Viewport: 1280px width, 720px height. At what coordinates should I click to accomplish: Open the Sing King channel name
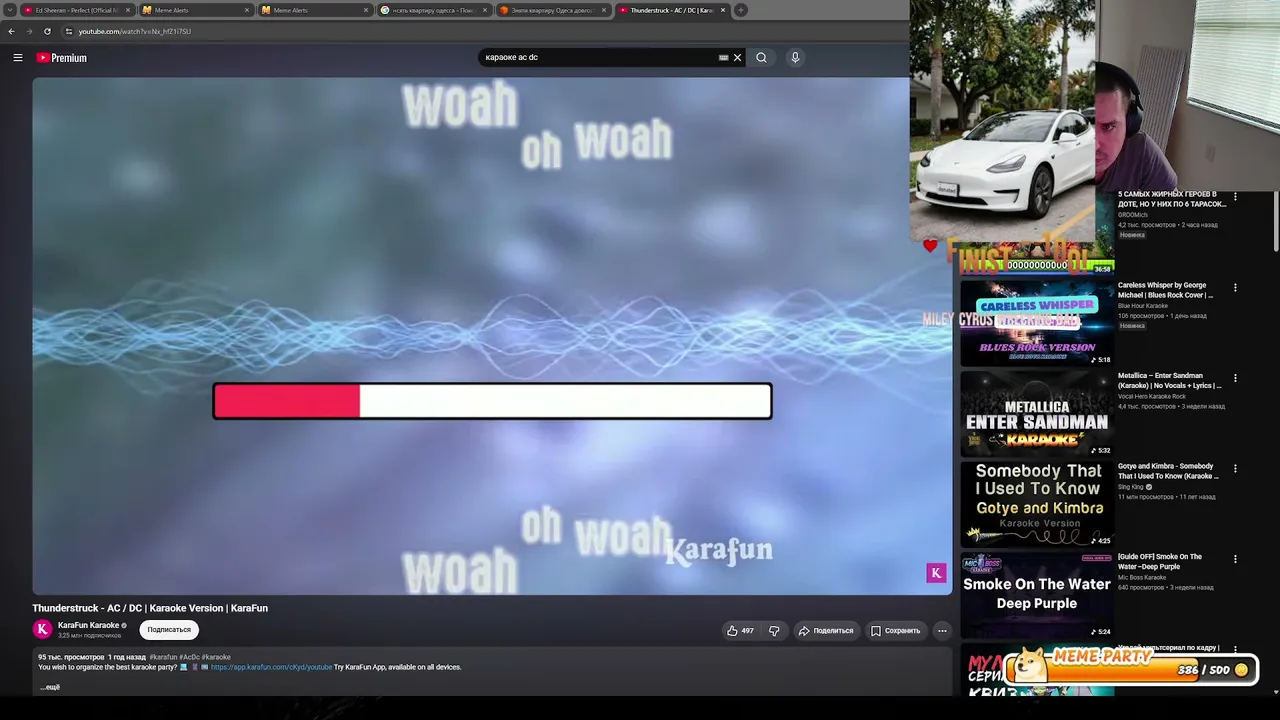click(x=1131, y=487)
